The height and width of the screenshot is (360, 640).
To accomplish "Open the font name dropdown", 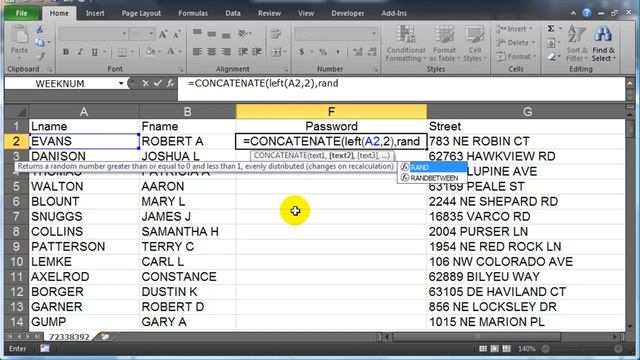I will [x=124, y=34].
